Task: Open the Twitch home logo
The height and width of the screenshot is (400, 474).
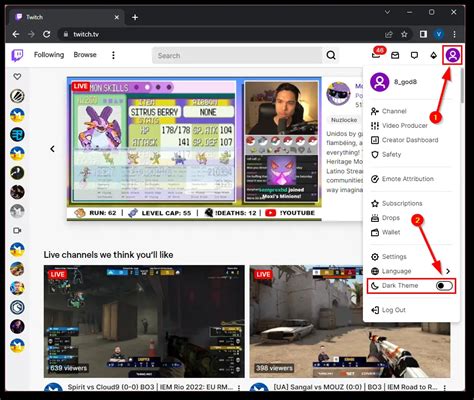Action: pos(17,55)
